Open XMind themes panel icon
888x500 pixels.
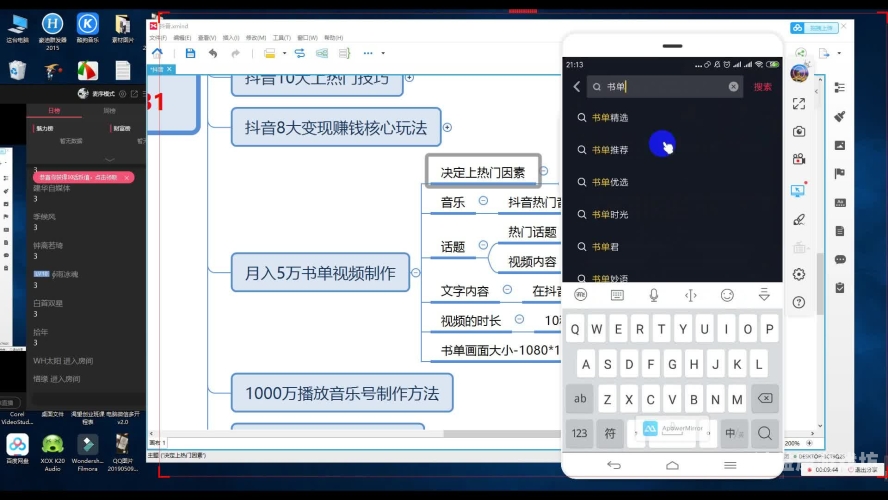[840, 203]
